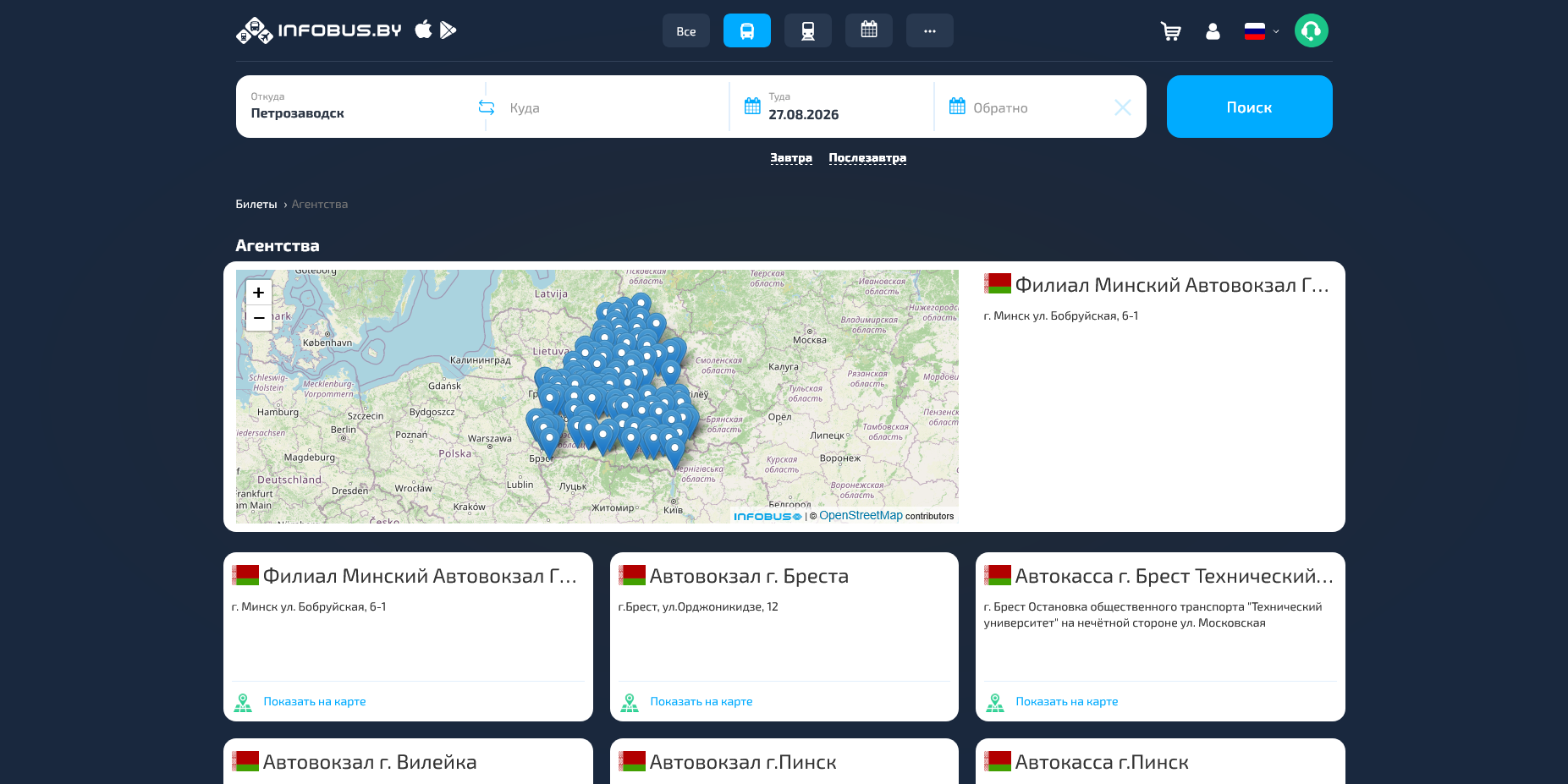Select the 'Все' transport tab
The width and height of the screenshot is (1568, 784).
(685, 30)
